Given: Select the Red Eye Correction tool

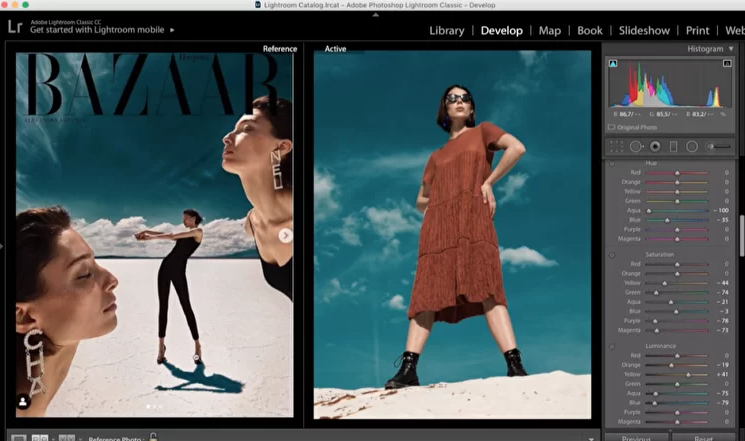Looking at the screenshot, I should 654,146.
